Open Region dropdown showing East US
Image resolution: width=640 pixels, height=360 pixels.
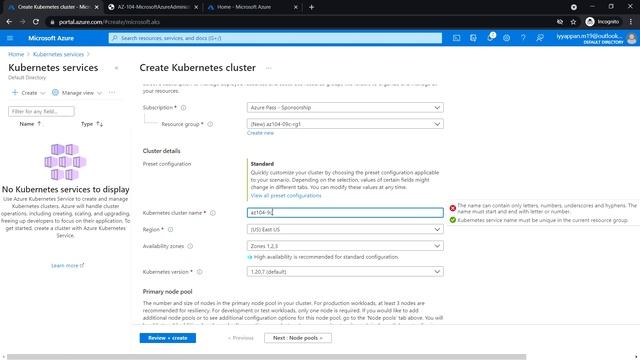[x=345, y=229]
